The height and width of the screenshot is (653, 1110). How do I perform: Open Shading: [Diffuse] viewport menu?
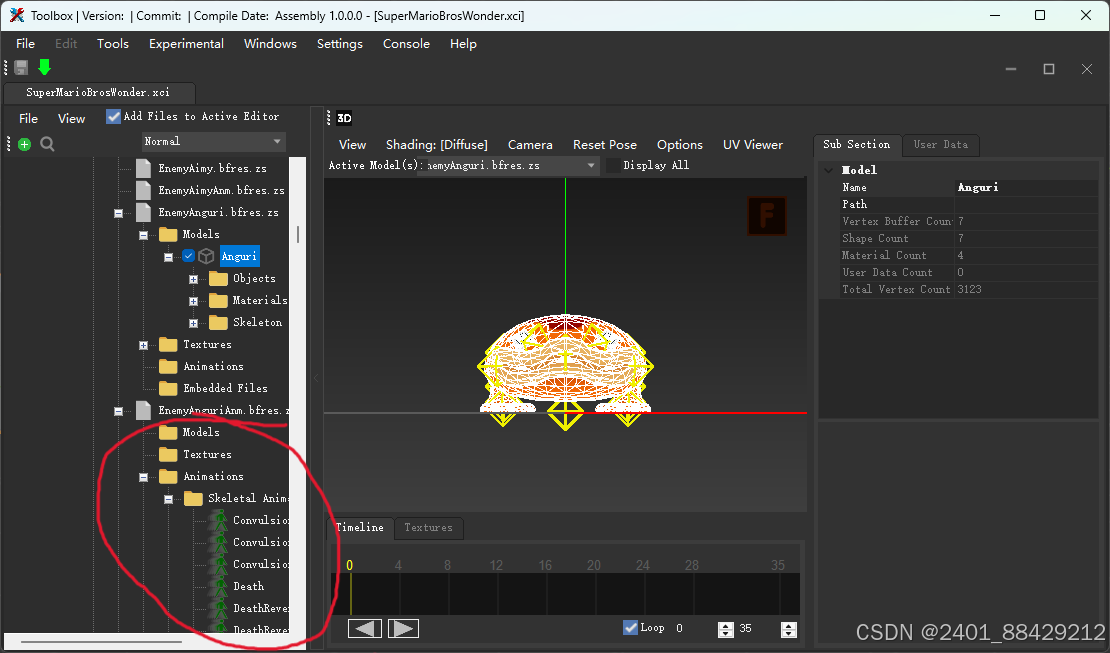pos(437,144)
